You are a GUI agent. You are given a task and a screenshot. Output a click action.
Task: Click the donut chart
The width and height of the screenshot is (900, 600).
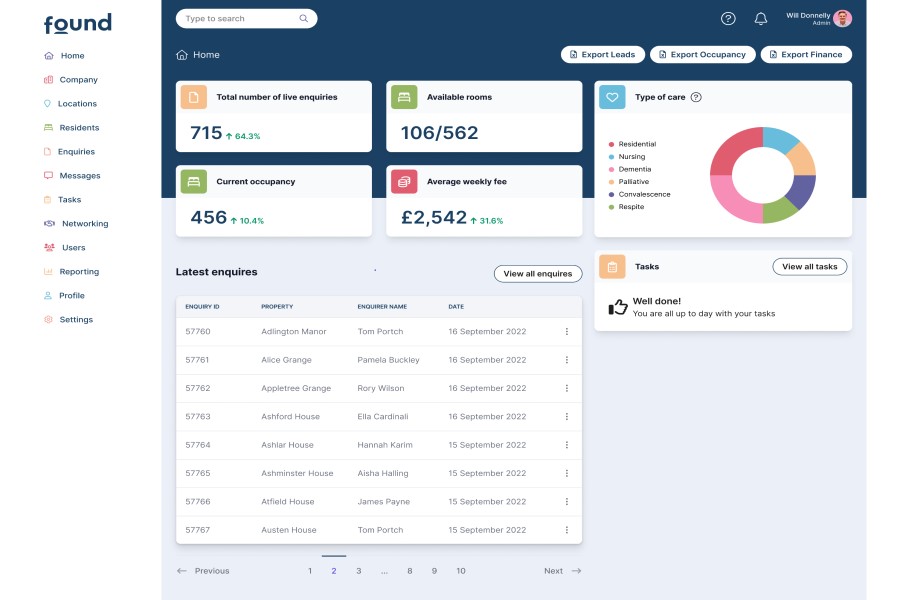pos(763,175)
